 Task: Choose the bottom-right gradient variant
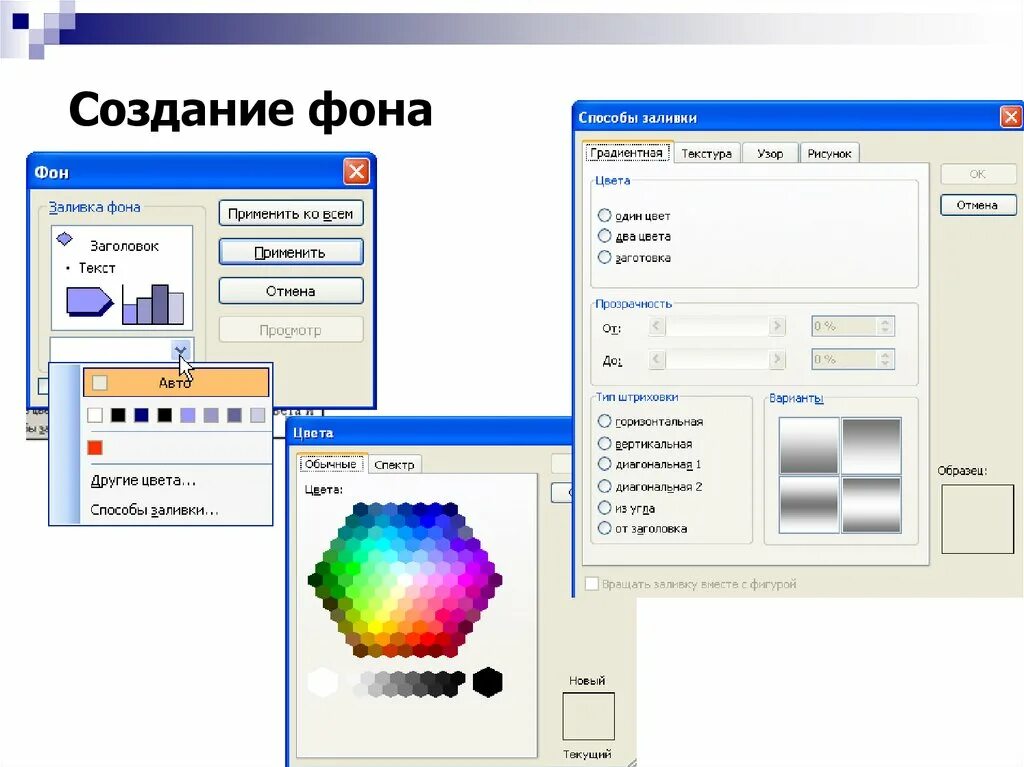click(871, 504)
